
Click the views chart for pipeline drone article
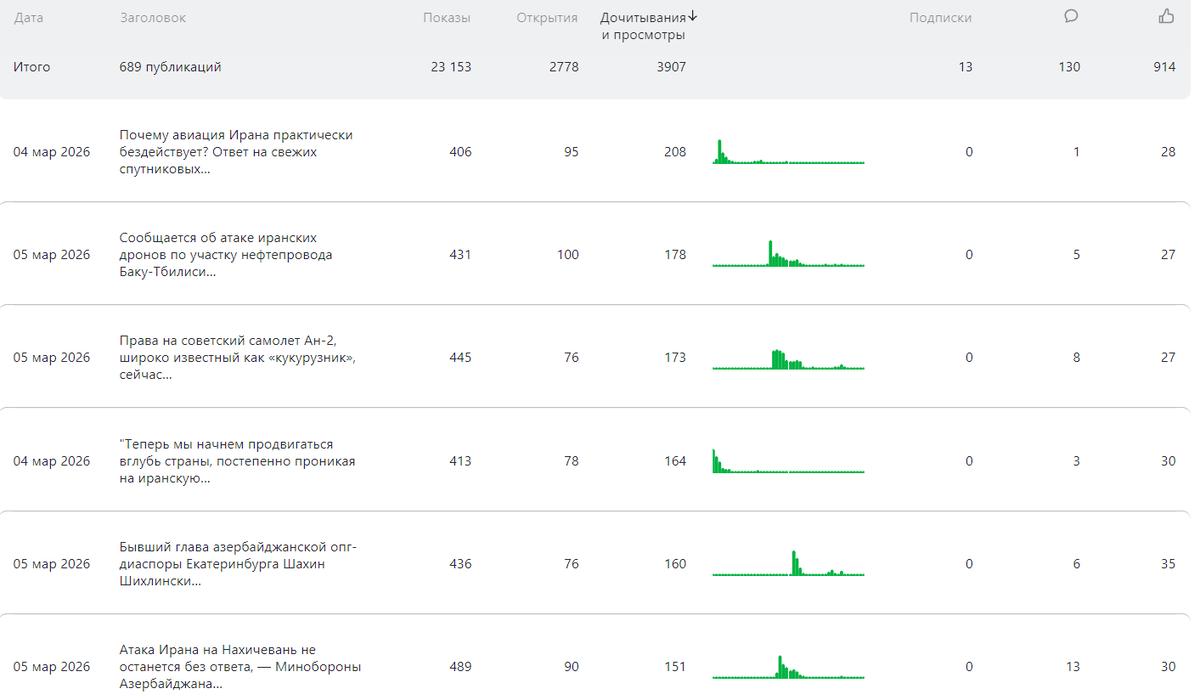(788, 255)
